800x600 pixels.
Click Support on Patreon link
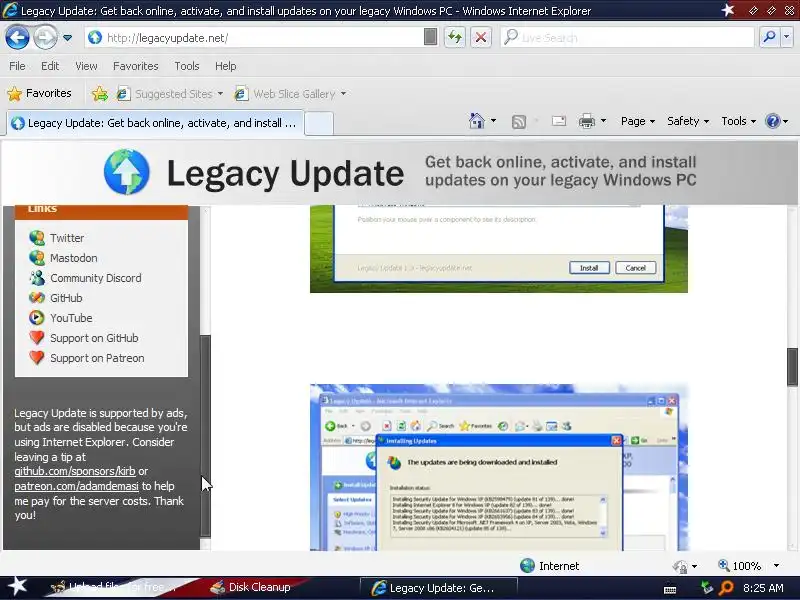coord(97,358)
